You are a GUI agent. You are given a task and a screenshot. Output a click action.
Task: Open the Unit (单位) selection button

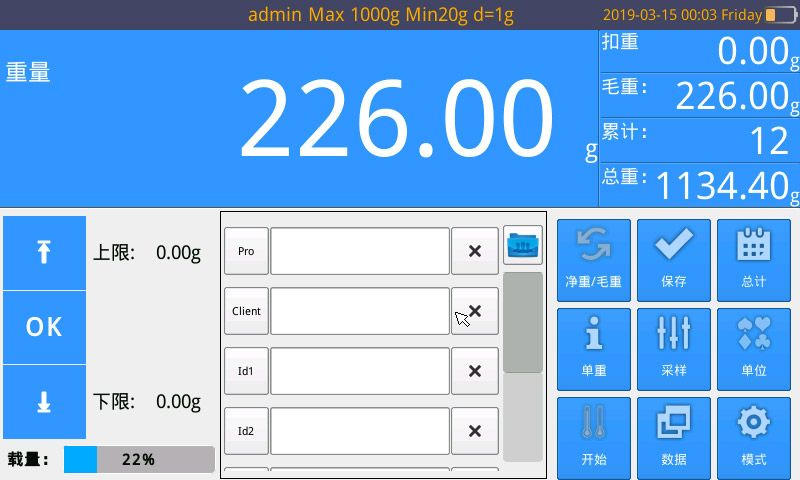coord(753,348)
